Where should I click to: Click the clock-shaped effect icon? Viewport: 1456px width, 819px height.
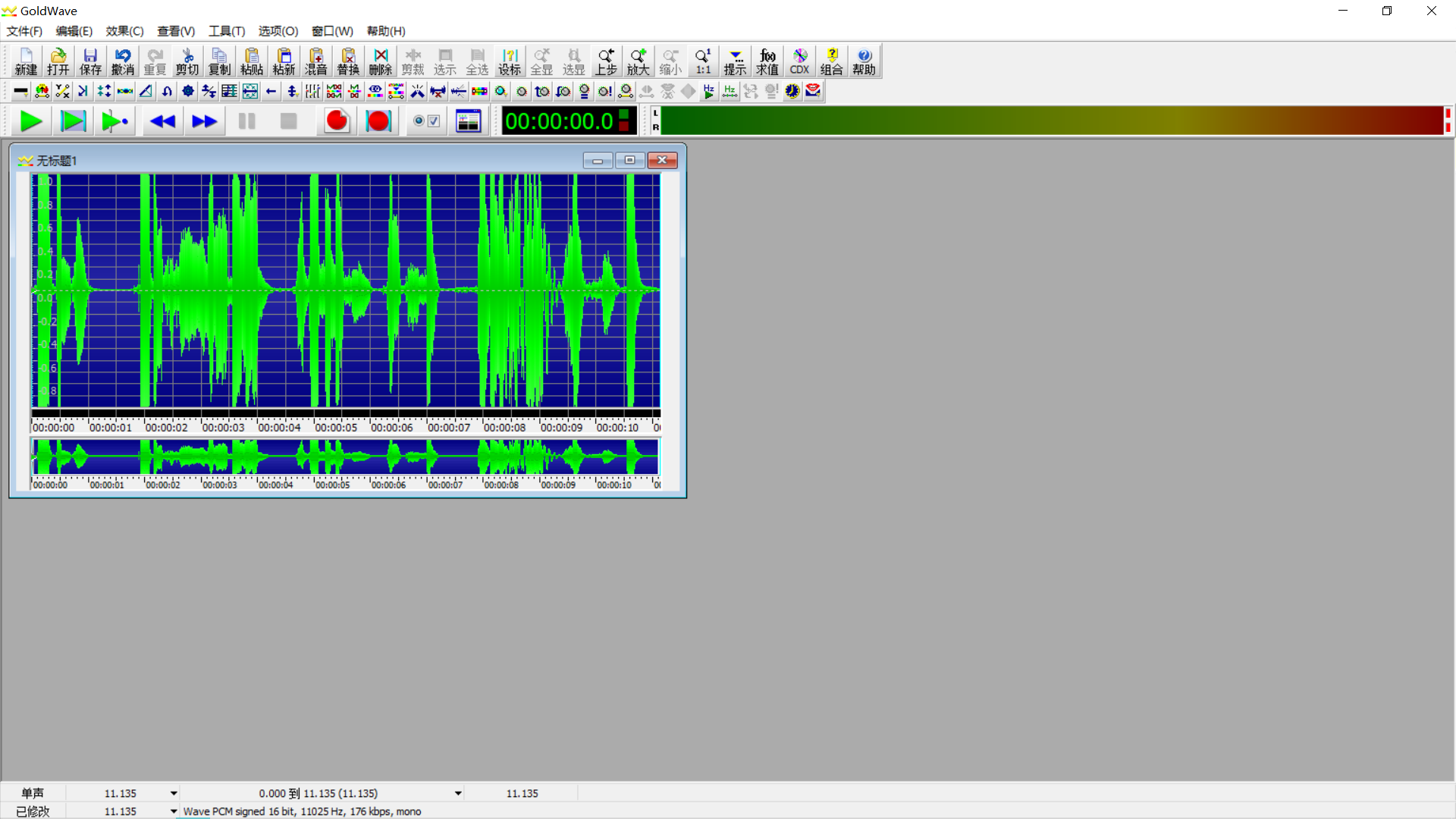click(x=792, y=91)
